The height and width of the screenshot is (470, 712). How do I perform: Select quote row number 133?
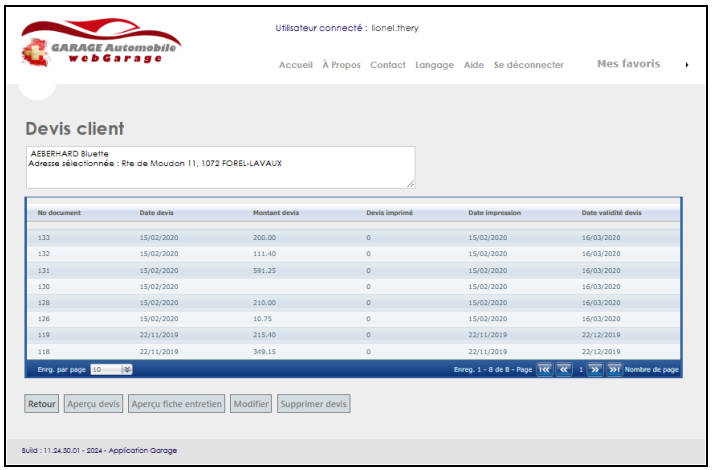[x=44, y=237]
